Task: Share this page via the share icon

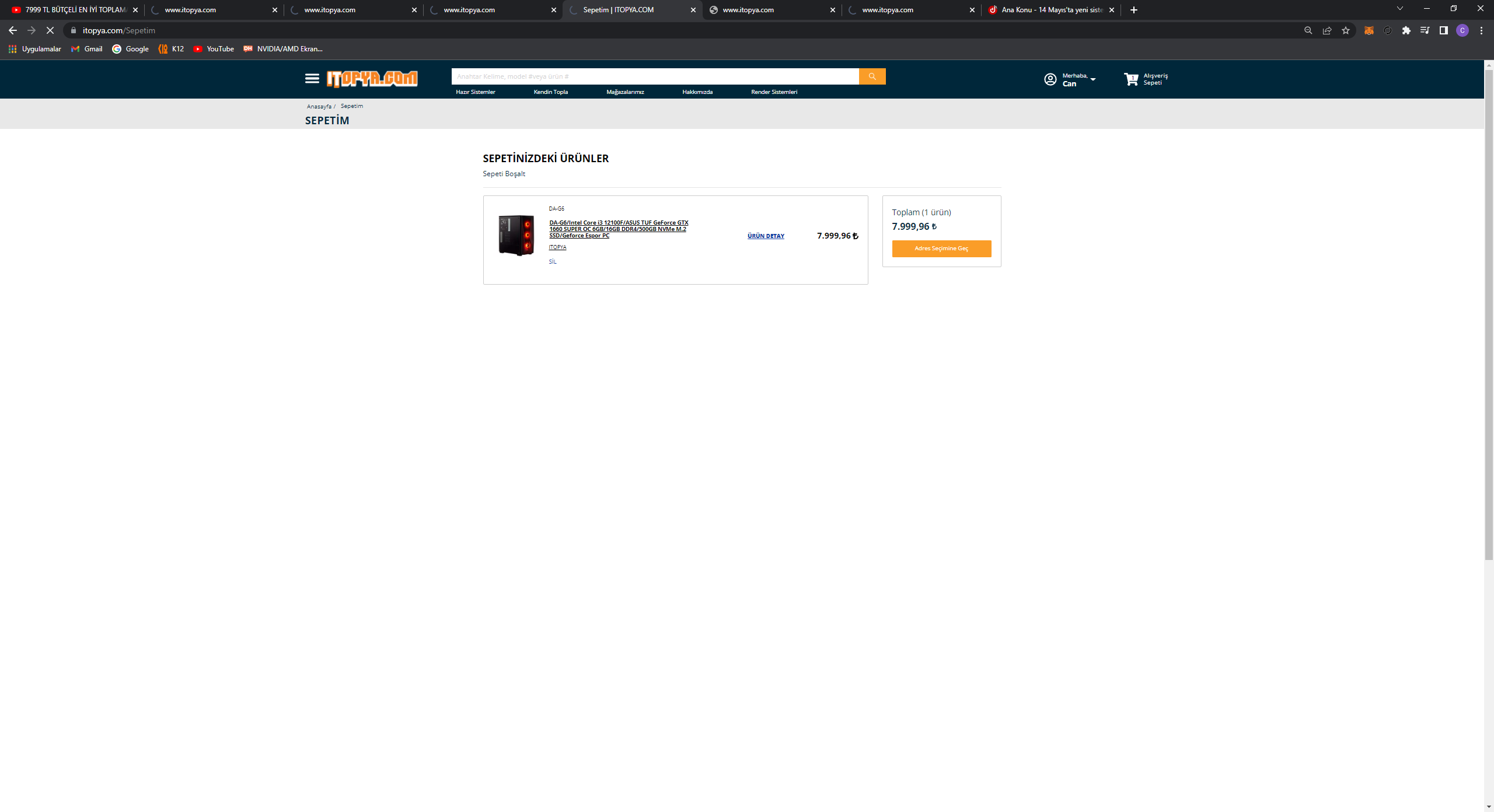Action: pyautogui.click(x=1327, y=30)
